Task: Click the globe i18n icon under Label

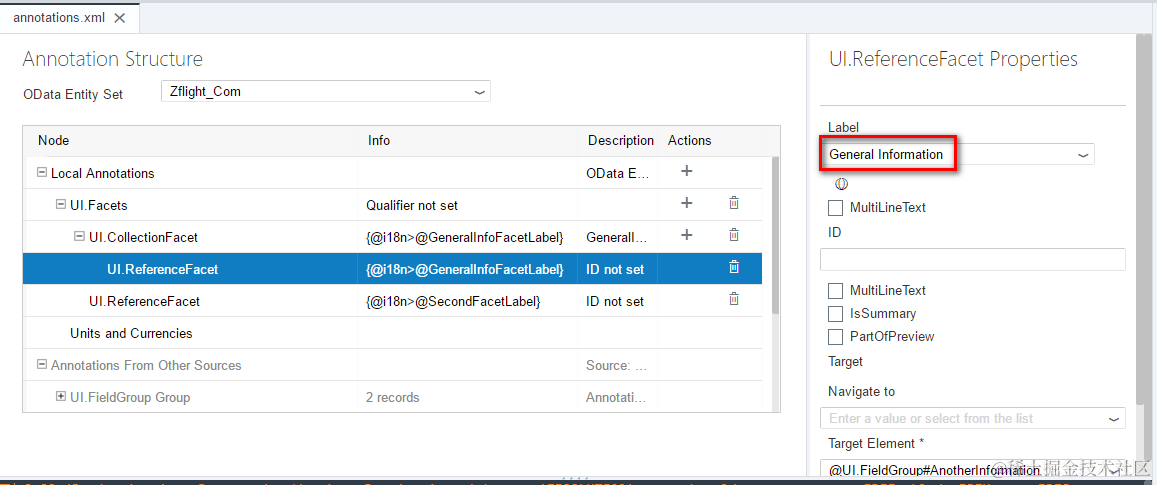Action: tap(840, 184)
